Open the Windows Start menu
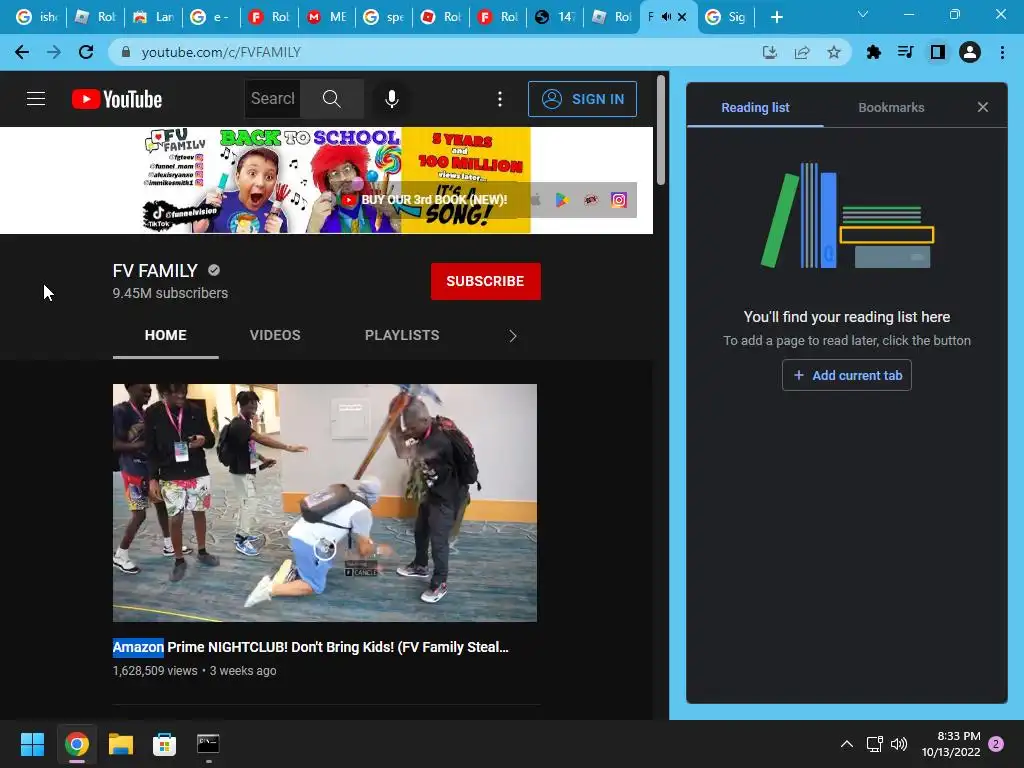This screenshot has width=1024, height=768. (x=32, y=744)
